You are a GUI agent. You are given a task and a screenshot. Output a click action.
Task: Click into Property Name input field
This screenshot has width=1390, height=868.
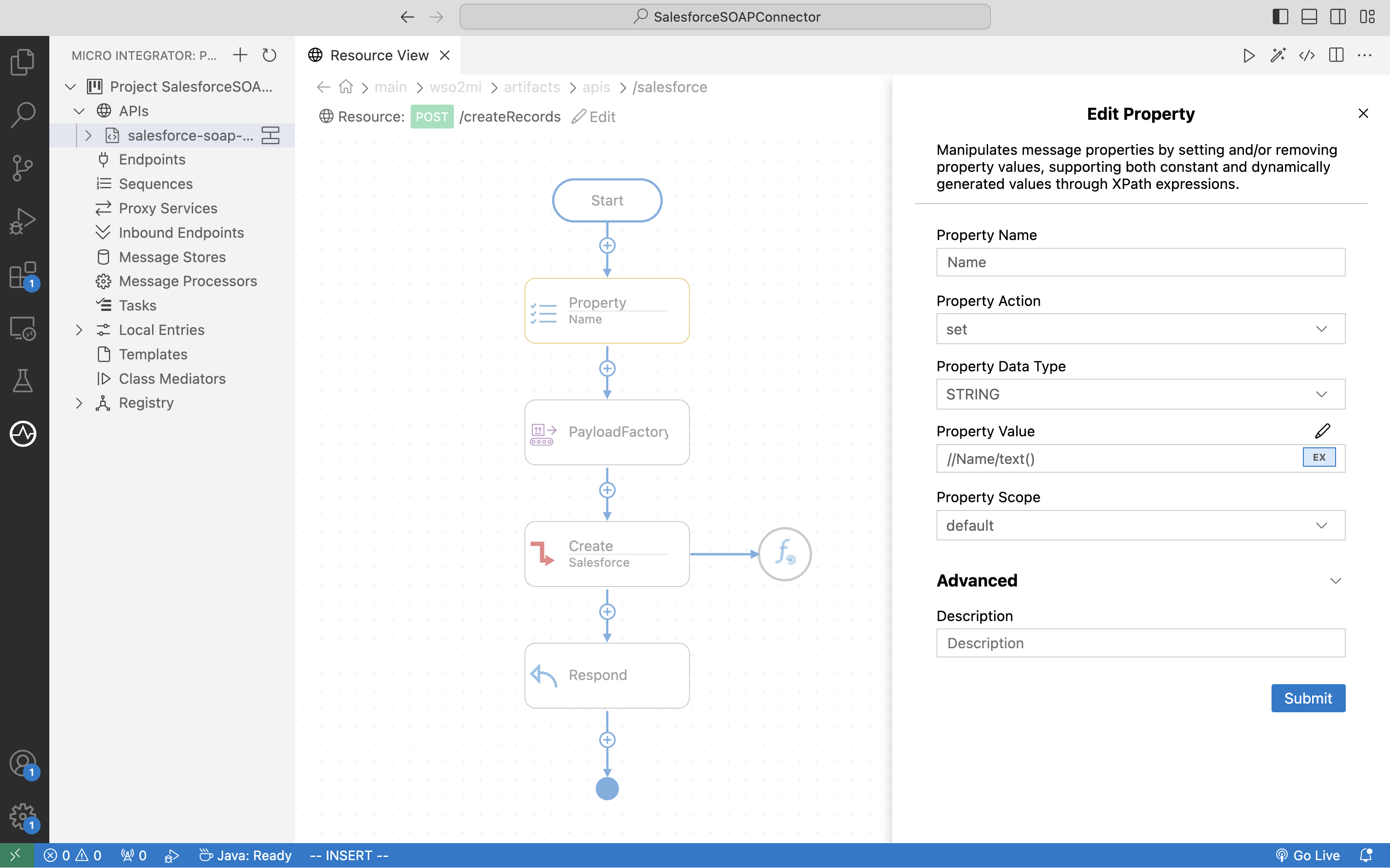[x=1140, y=262]
